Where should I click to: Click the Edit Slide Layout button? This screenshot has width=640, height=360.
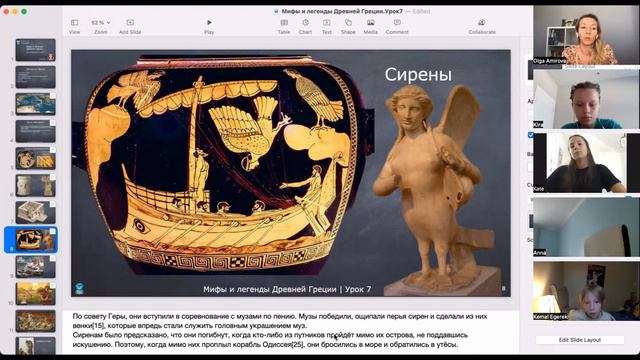coord(580,340)
